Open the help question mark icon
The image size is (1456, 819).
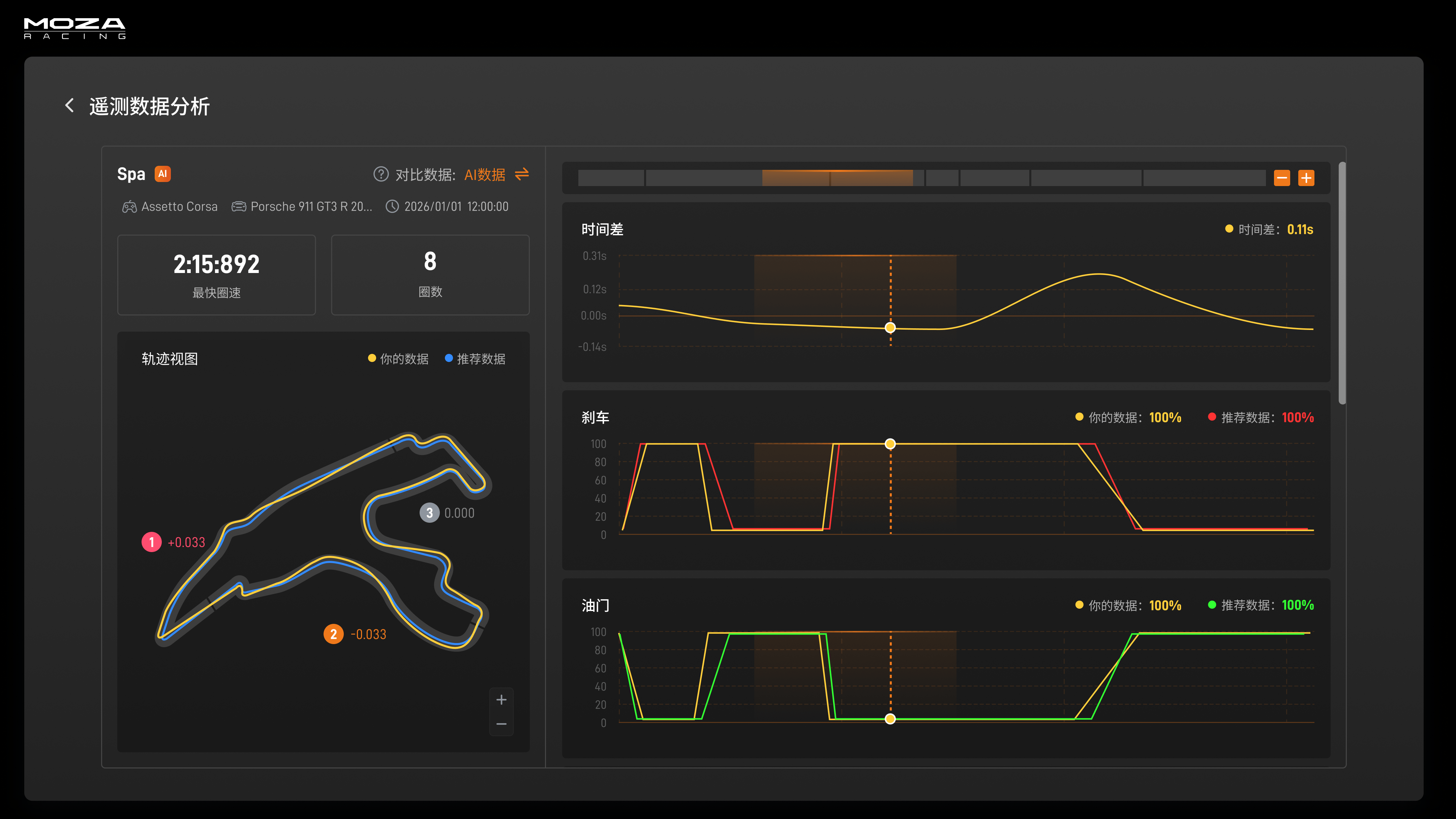tap(381, 174)
